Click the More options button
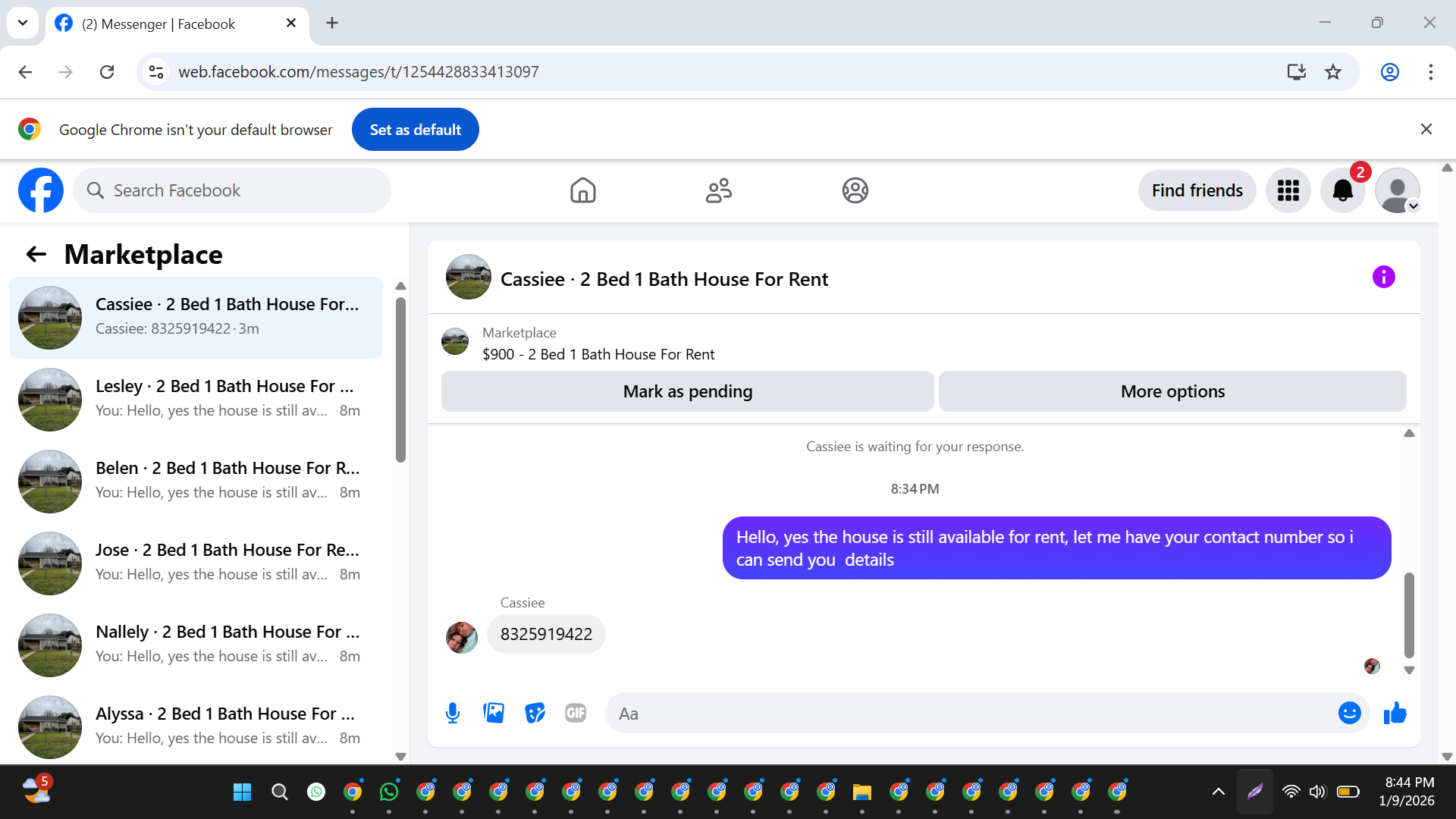1456x819 pixels. click(1172, 391)
